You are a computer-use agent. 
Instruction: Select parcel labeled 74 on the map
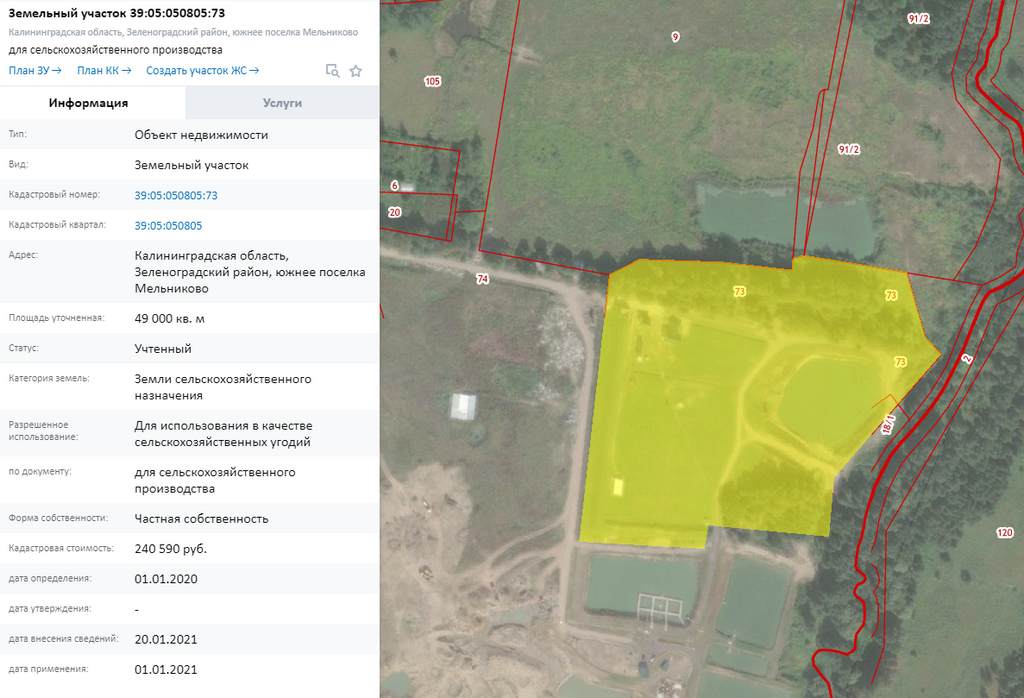483,280
